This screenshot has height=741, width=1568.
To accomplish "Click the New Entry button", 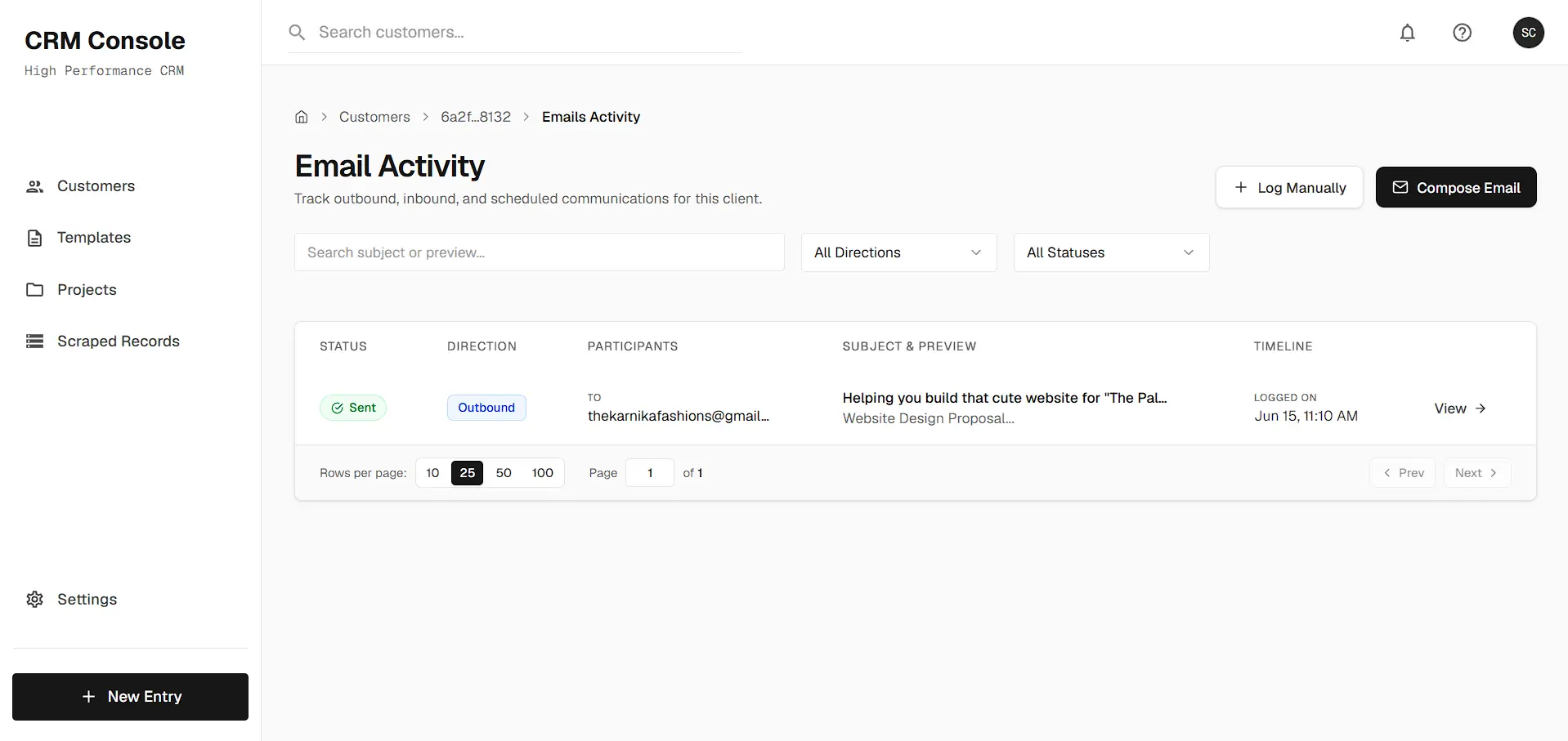I will coord(130,697).
